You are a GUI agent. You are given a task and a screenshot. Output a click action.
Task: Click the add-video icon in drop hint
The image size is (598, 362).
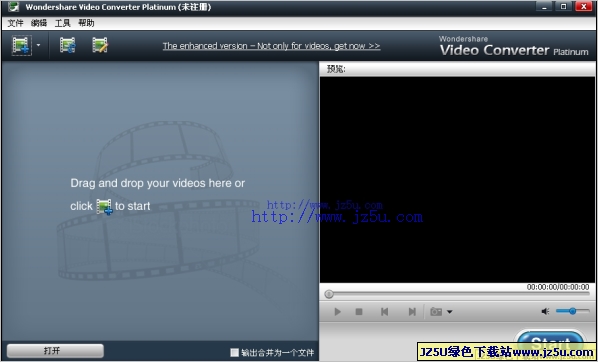(104, 206)
